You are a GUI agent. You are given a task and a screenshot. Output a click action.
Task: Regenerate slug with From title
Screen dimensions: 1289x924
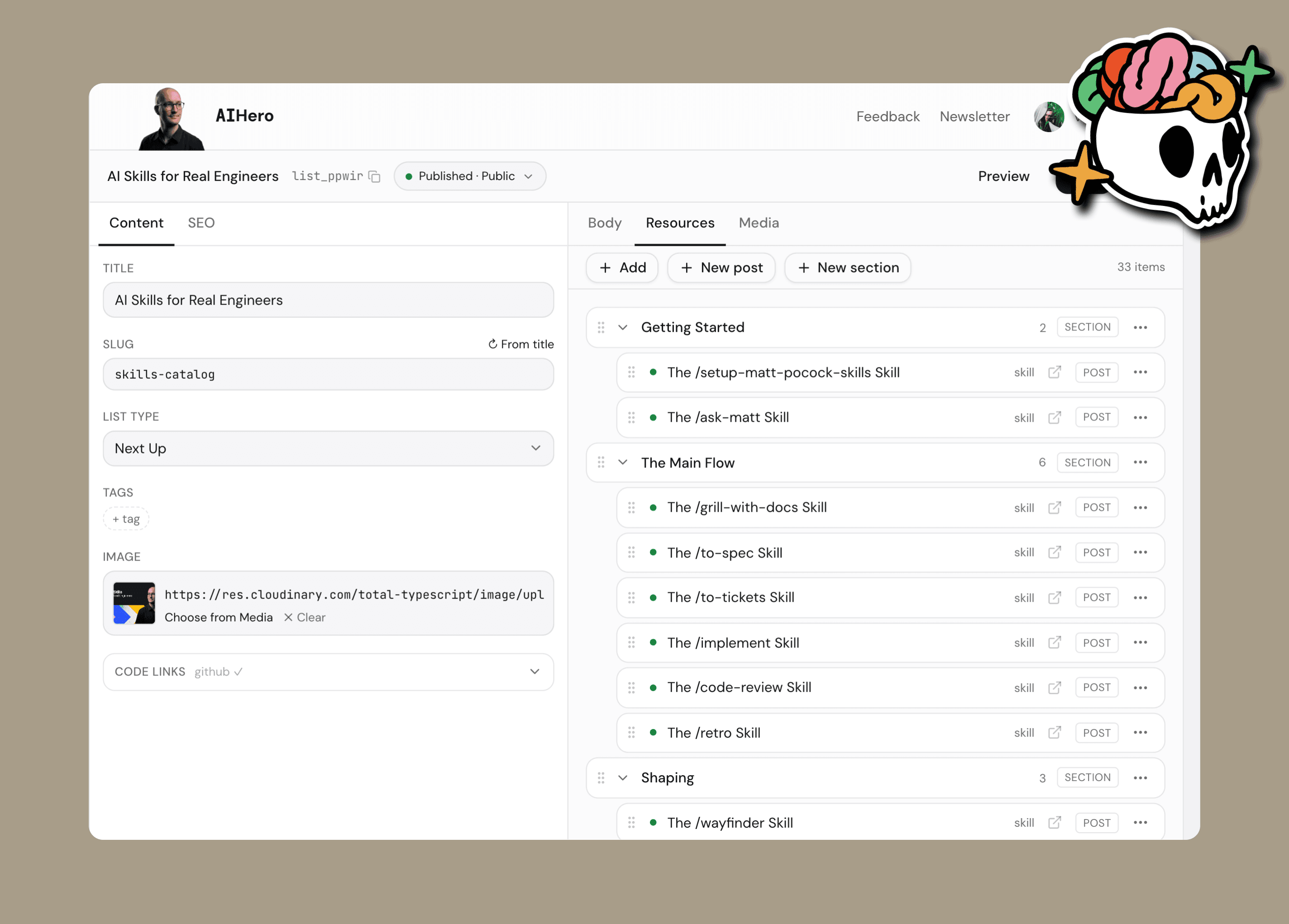(520, 344)
